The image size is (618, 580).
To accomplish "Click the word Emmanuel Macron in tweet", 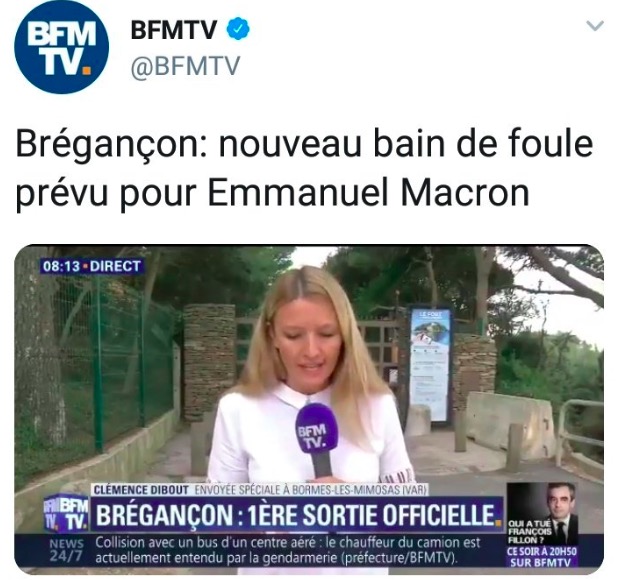I will click(368, 193).
